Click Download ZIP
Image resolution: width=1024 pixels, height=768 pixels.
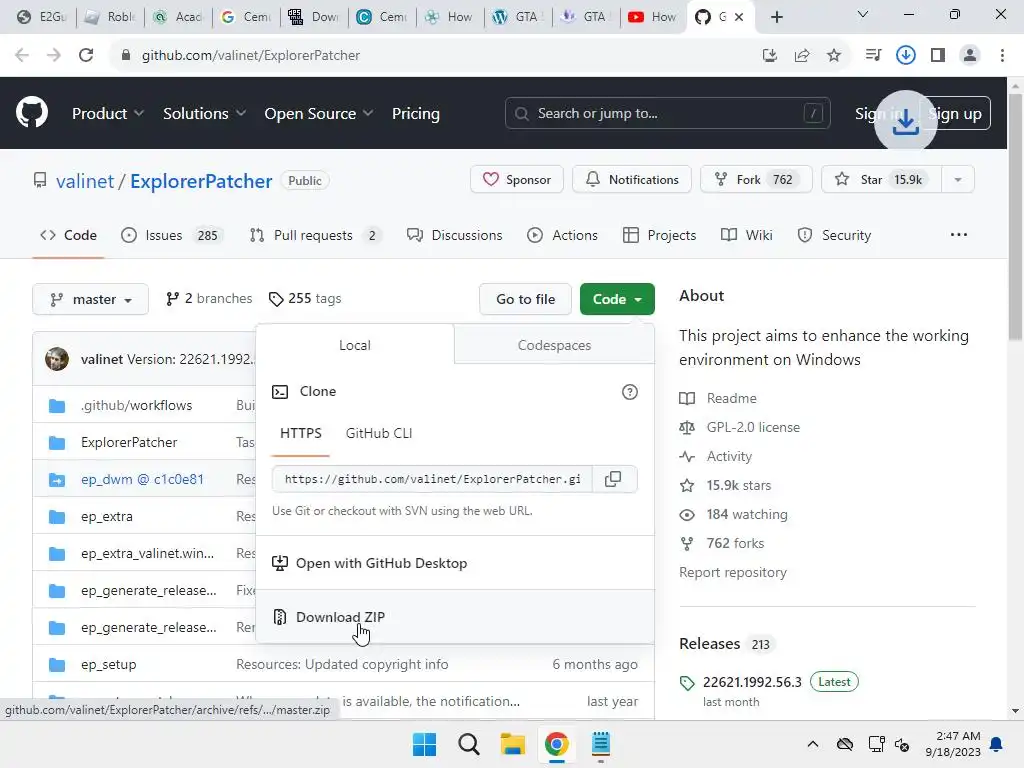point(455,616)
